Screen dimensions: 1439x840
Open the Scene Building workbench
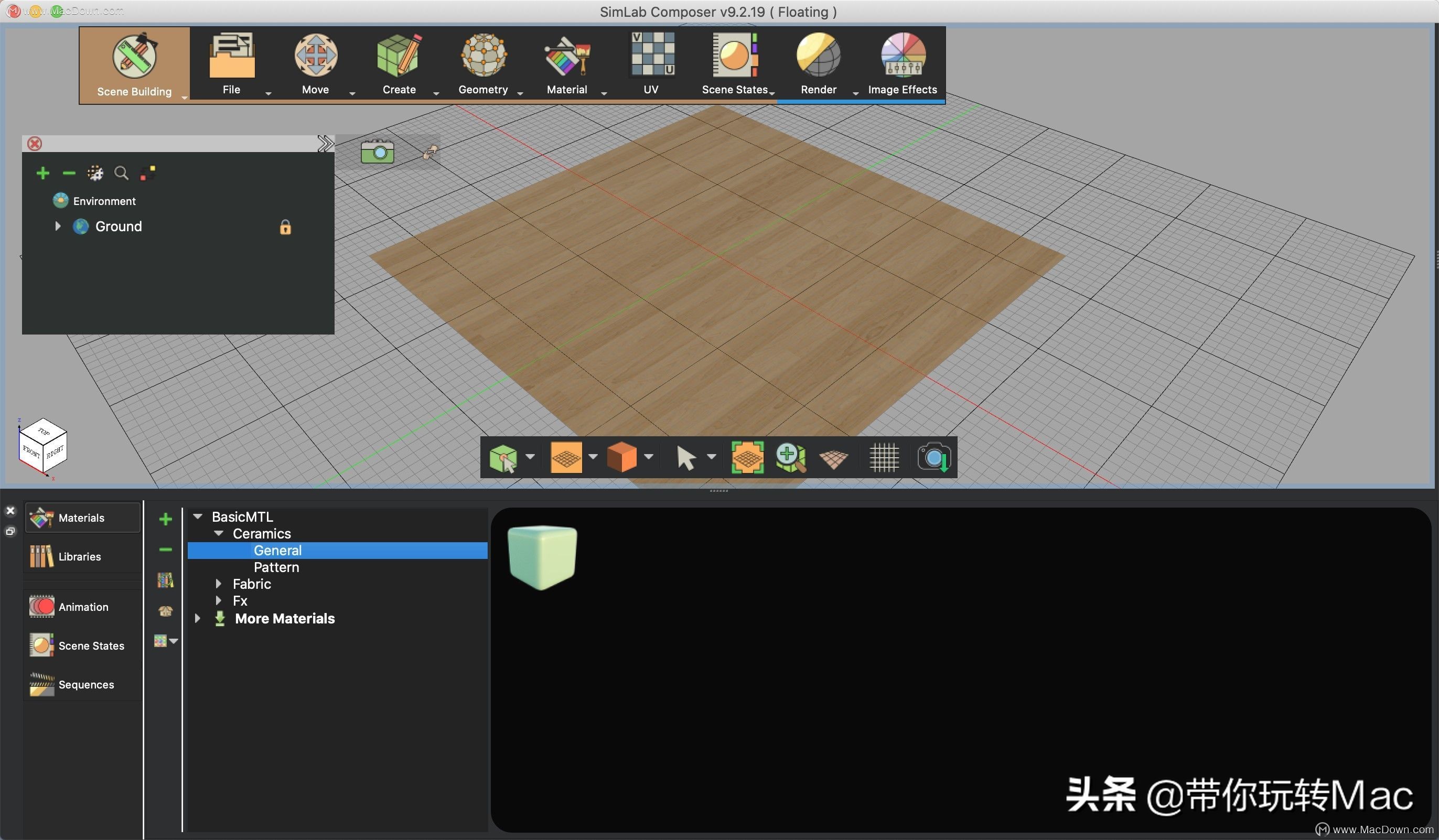[134, 64]
